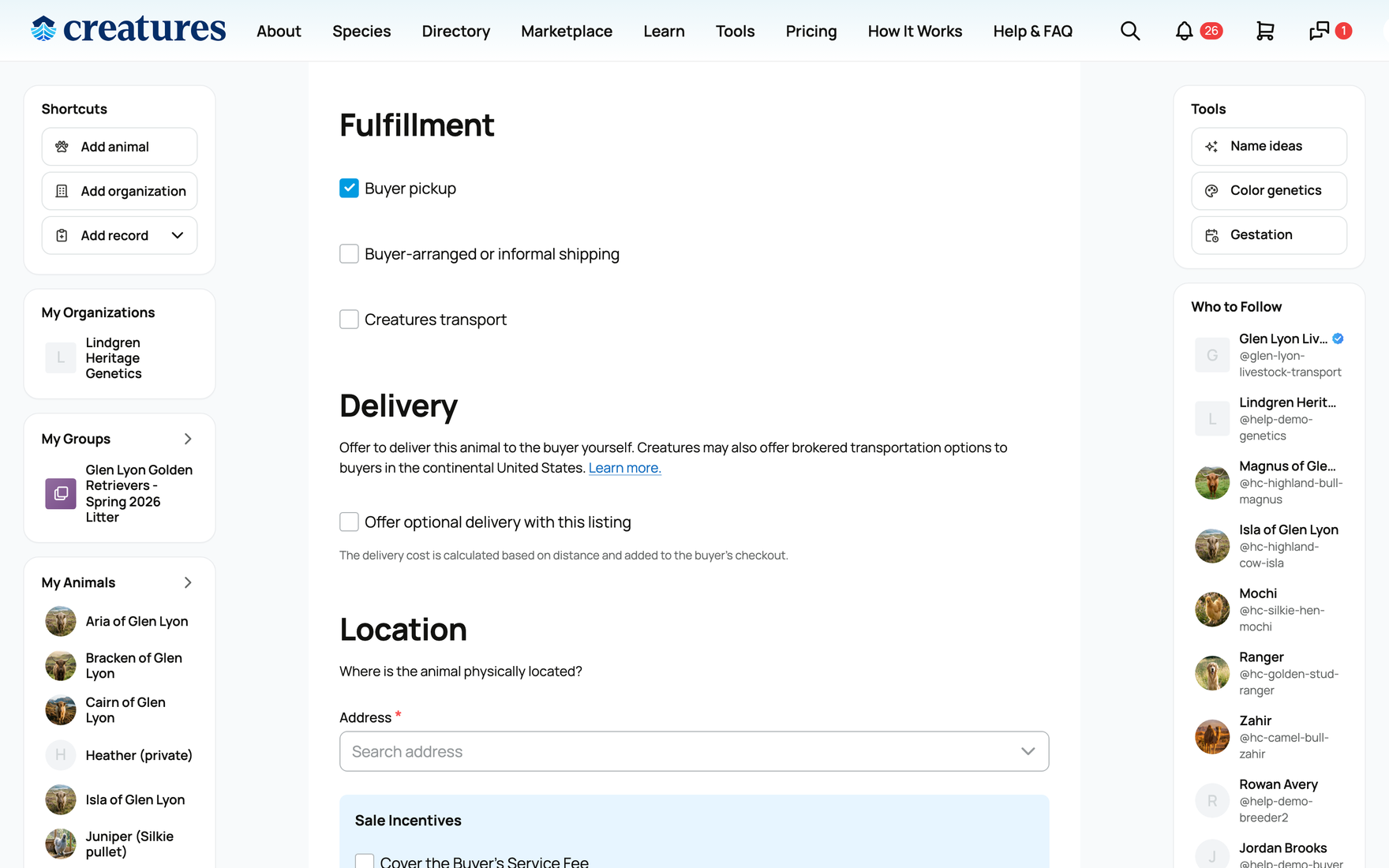This screenshot has height=868, width=1389.
Task: Click the clipboard icon beside Add record
Action: (62, 235)
